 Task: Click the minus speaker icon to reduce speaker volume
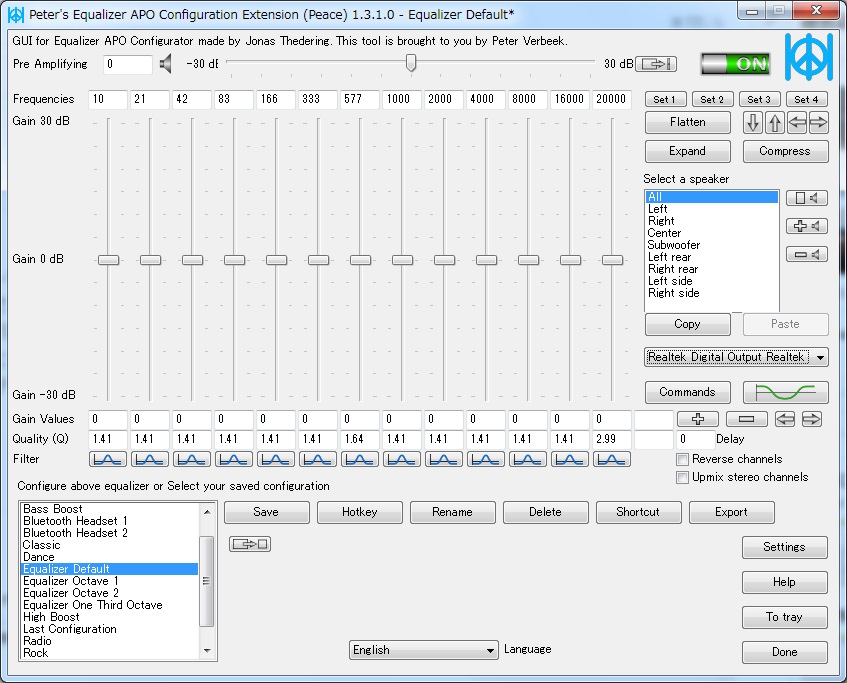(808, 254)
